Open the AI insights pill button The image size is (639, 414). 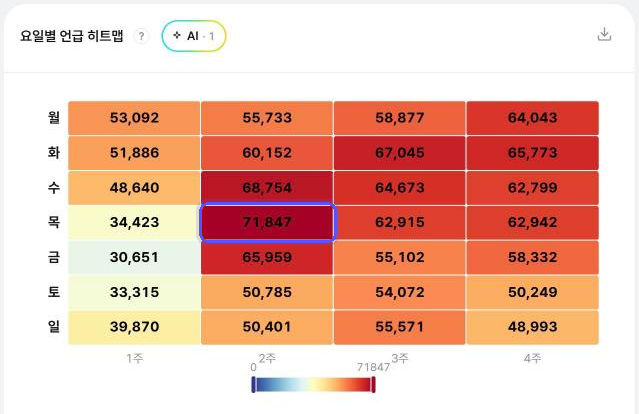tap(194, 36)
